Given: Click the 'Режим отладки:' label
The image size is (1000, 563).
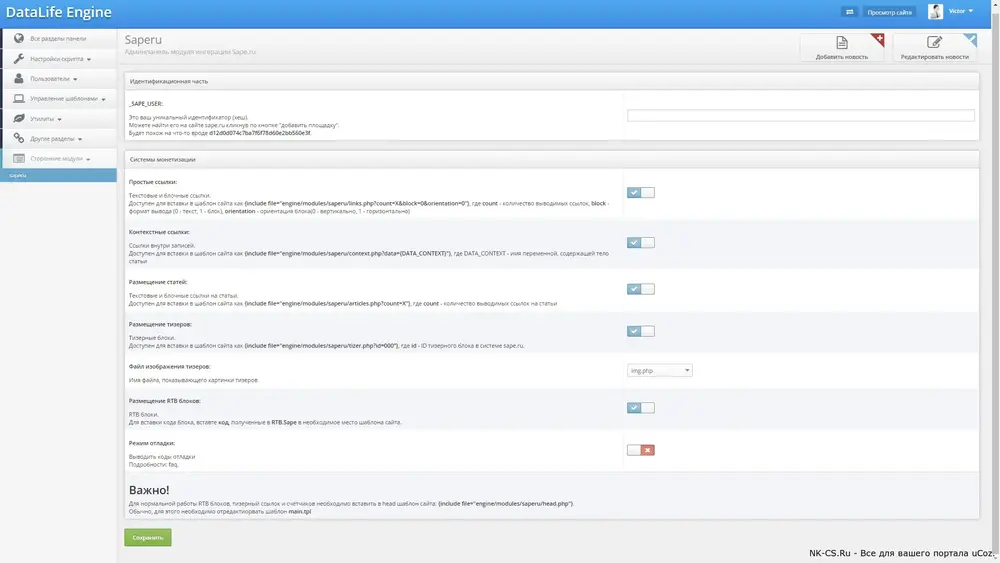Looking at the screenshot, I should 152,443.
